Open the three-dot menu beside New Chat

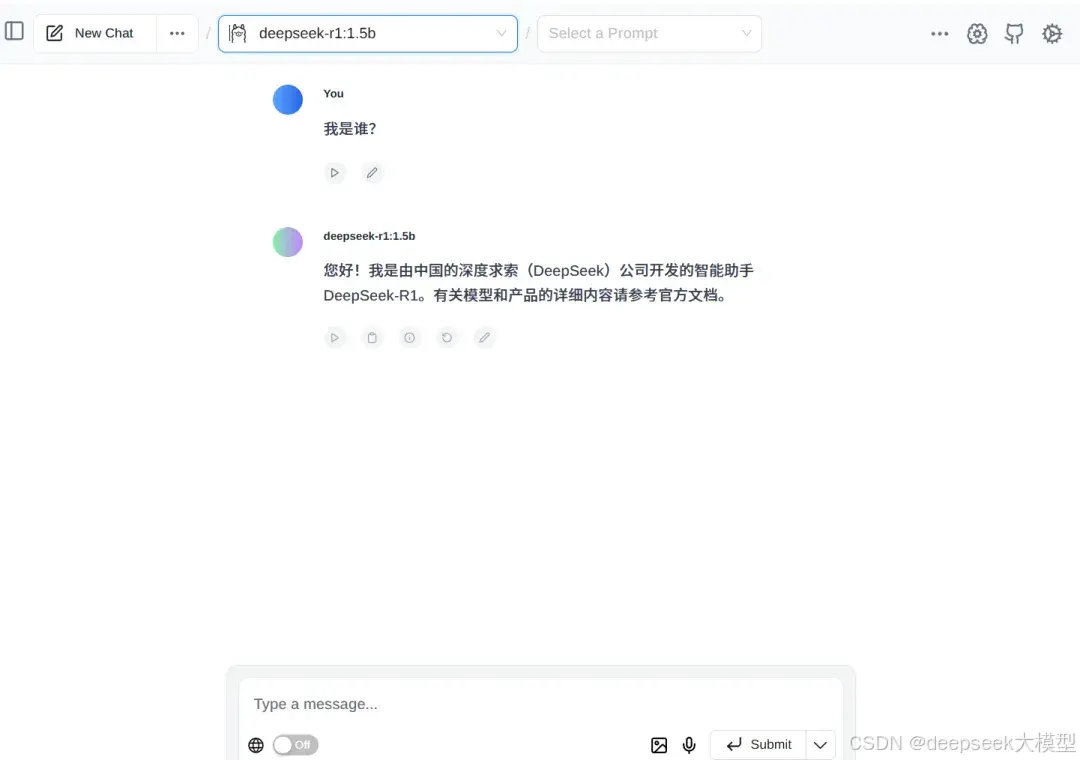[177, 33]
